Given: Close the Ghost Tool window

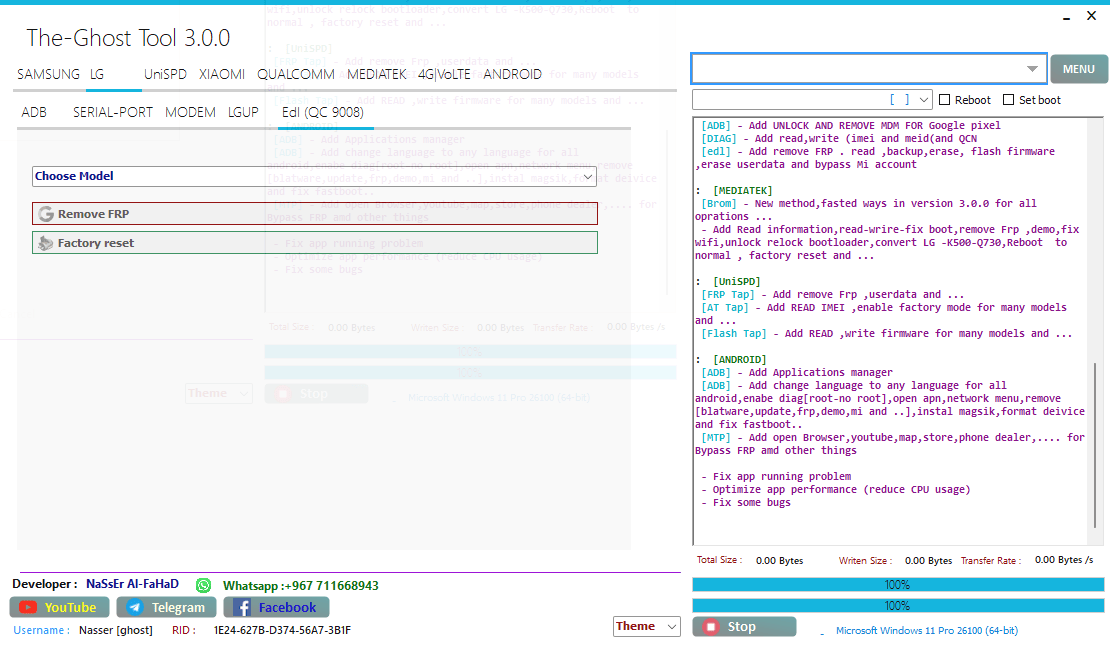Looking at the screenshot, I should pyautogui.click(x=1091, y=16).
